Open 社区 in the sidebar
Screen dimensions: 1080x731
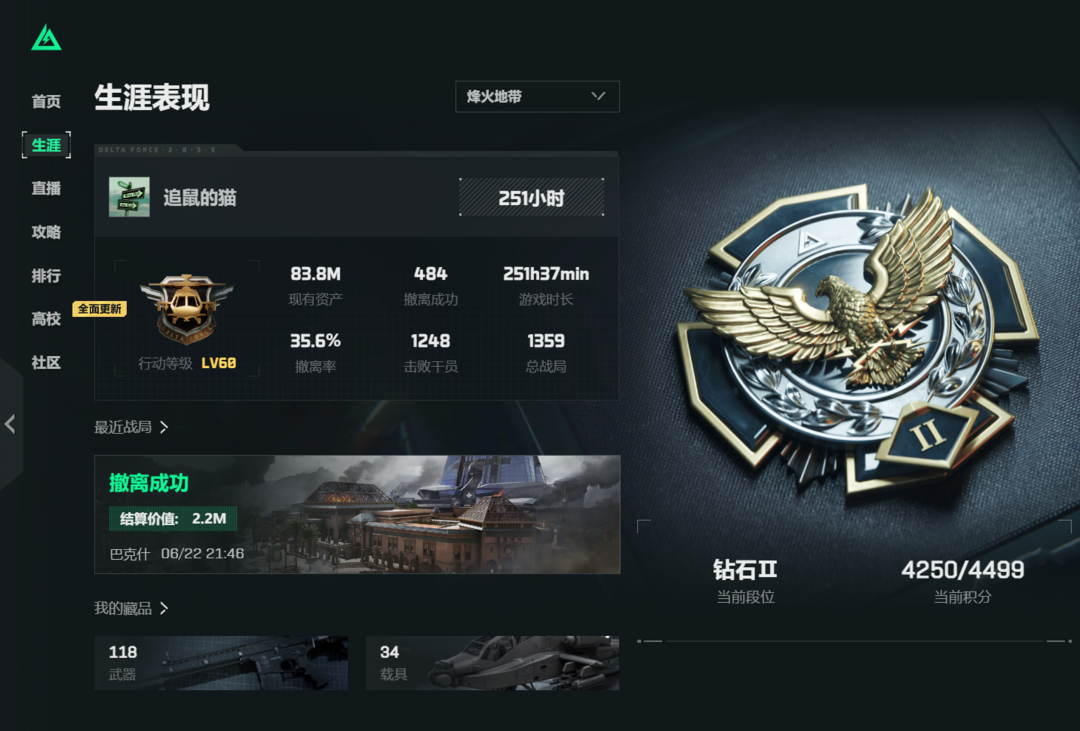click(46, 363)
